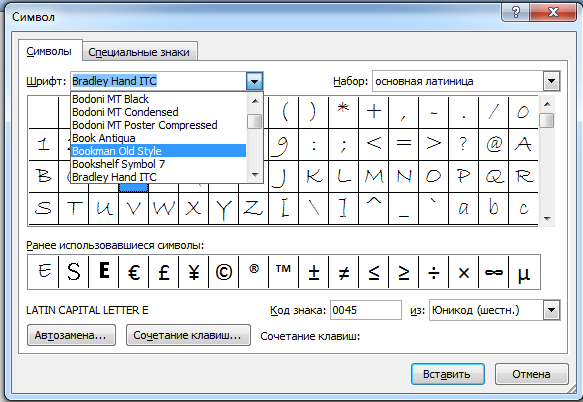Image resolution: width=583 pixels, height=402 pixels.
Task: Open dialog help with the question mark button
Action: point(516,12)
